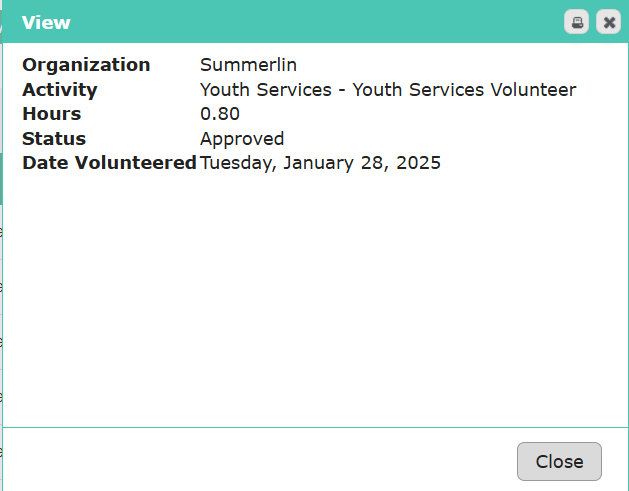This screenshot has width=629, height=491.
Task: Click empty teal area of the title bar
Action: pyautogui.click(x=300, y=22)
